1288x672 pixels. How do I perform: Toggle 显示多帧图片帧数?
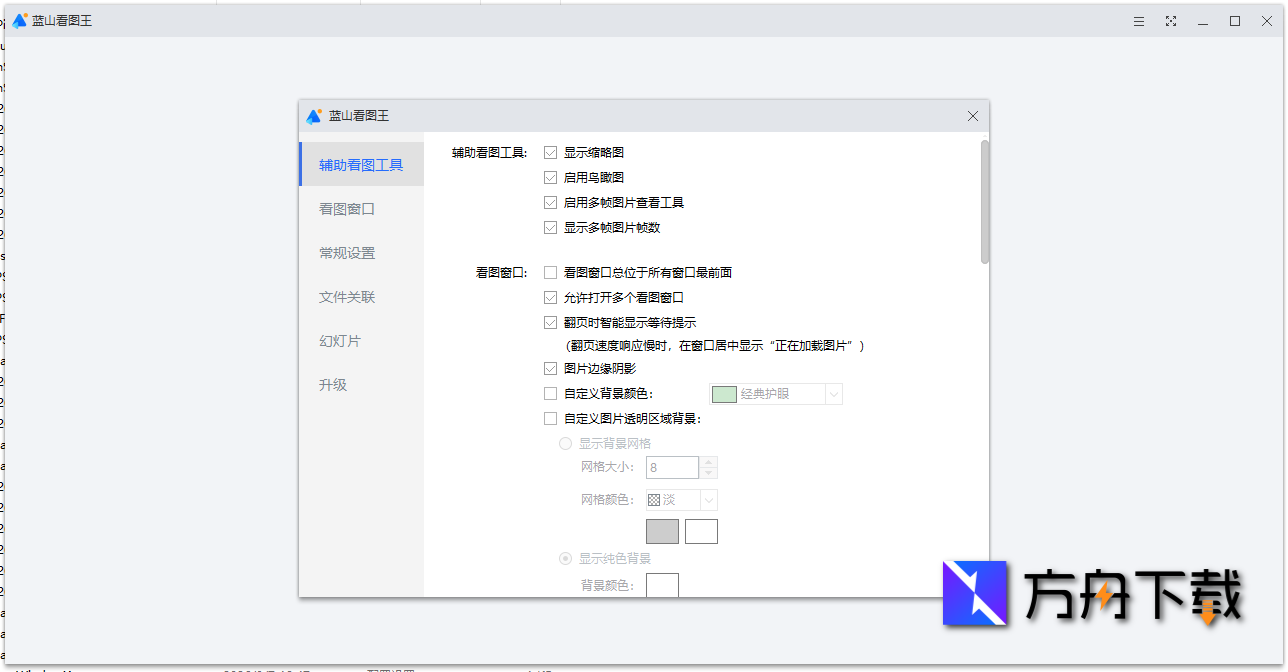[550, 227]
